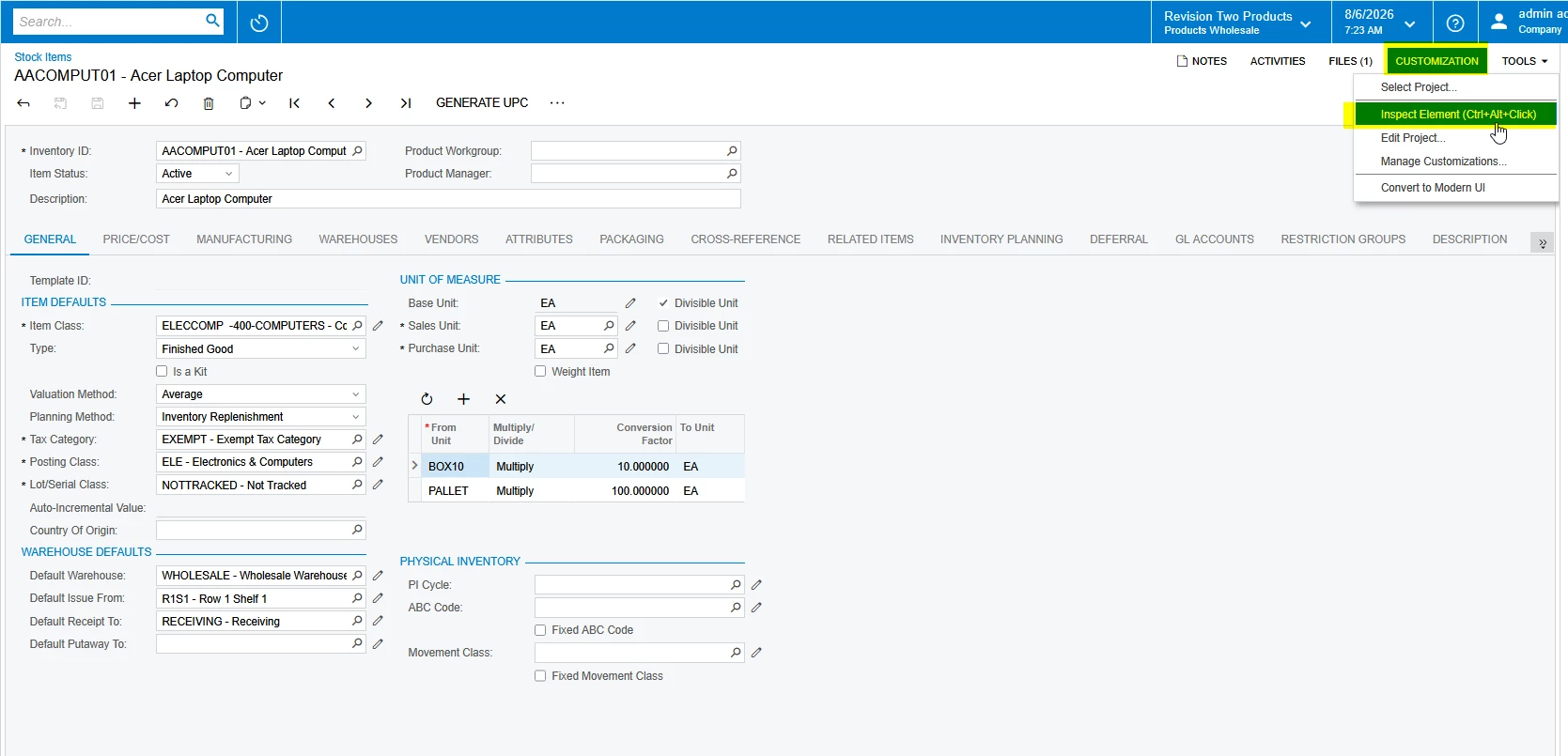The image size is (1568, 756).
Task: Open Activities for this item
Action: click(1278, 61)
